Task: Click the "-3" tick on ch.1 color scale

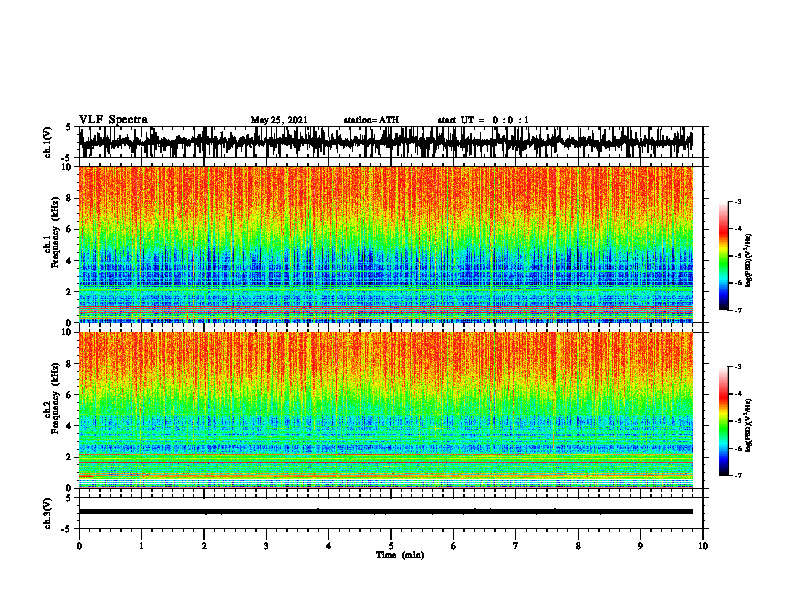Action: [x=737, y=202]
